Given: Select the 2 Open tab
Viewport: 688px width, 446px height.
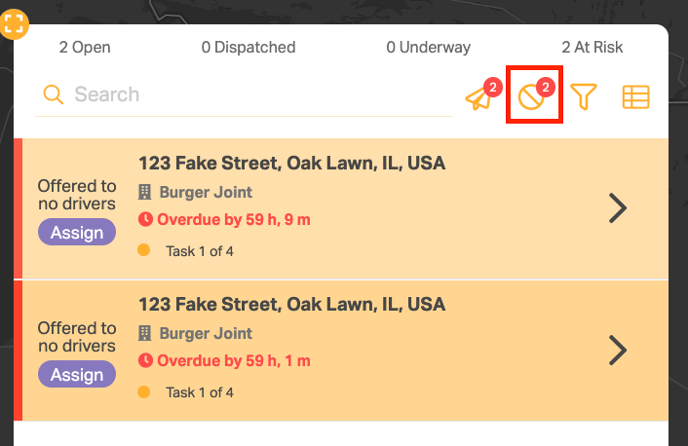Looking at the screenshot, I should [x=85, y=47].
